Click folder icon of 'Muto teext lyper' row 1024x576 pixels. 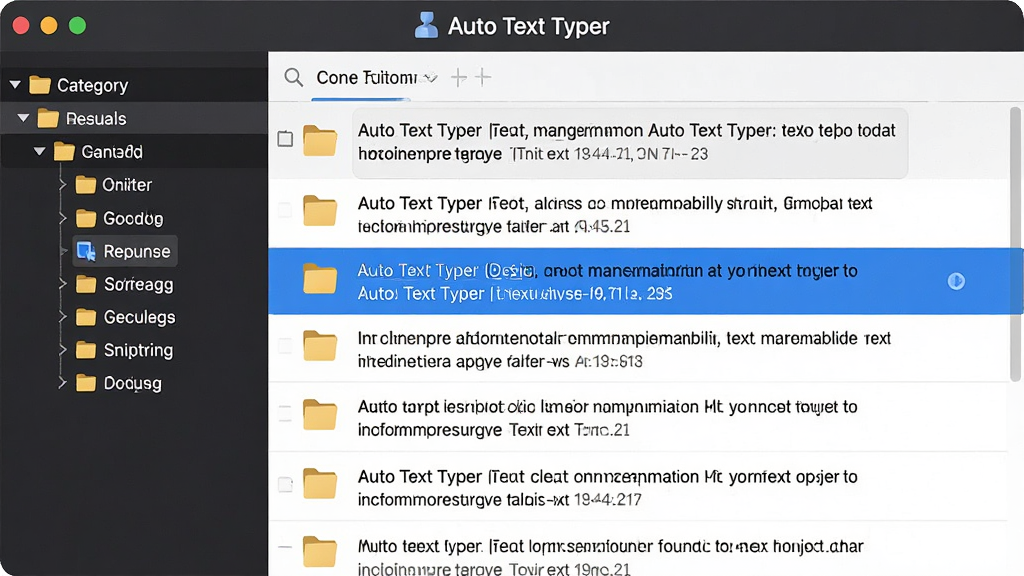pos(320,552)
